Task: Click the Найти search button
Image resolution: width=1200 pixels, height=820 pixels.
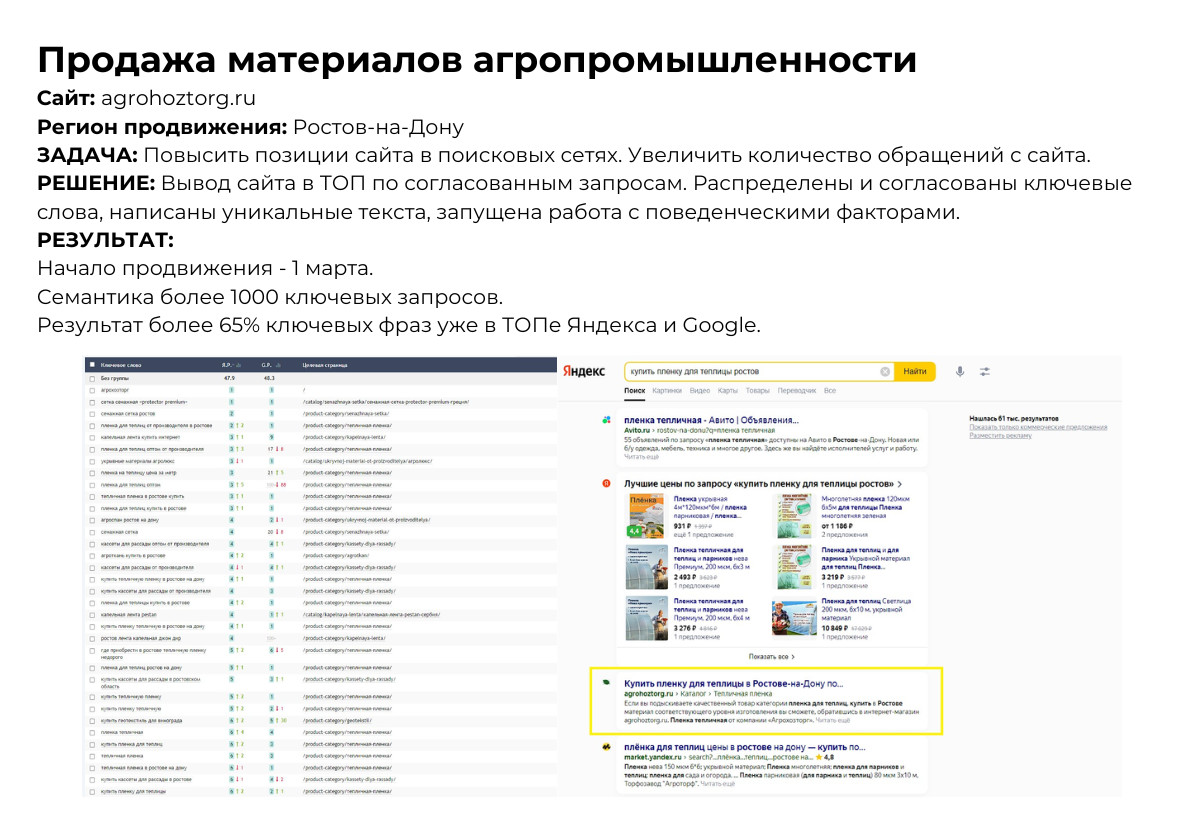Action: (x=914, y=372)
